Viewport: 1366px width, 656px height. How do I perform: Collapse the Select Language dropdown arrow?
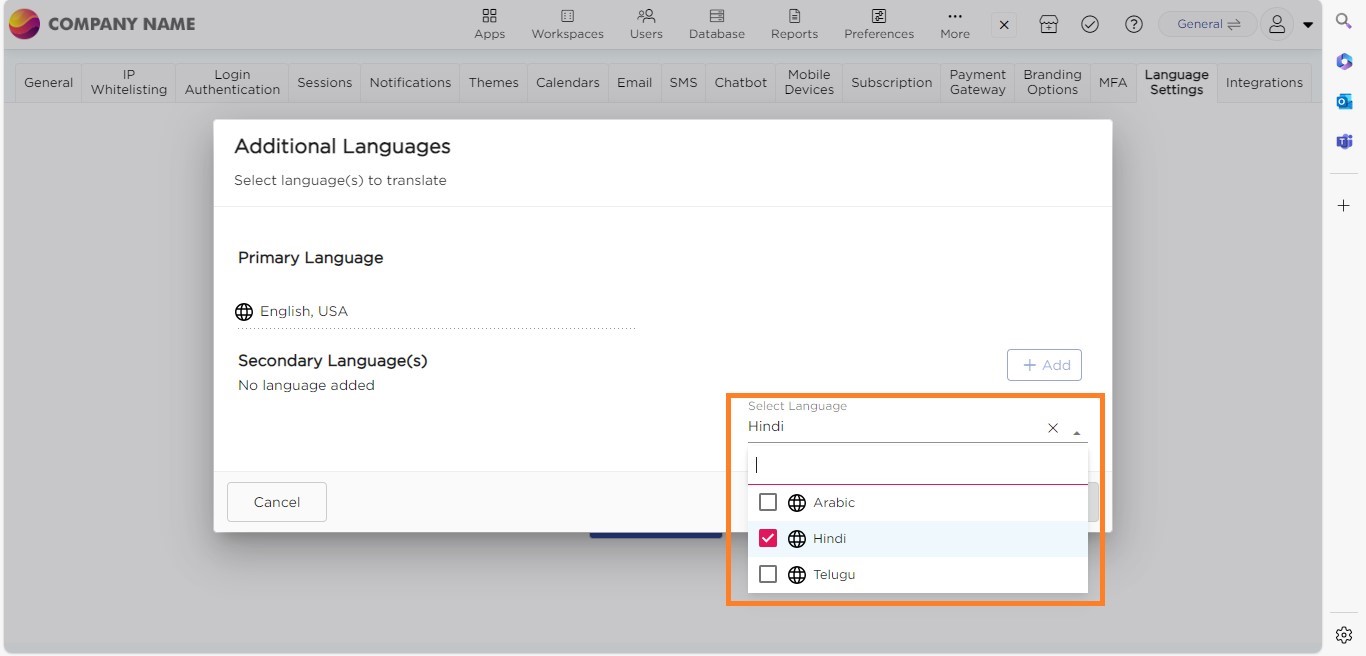(1077, 433)
